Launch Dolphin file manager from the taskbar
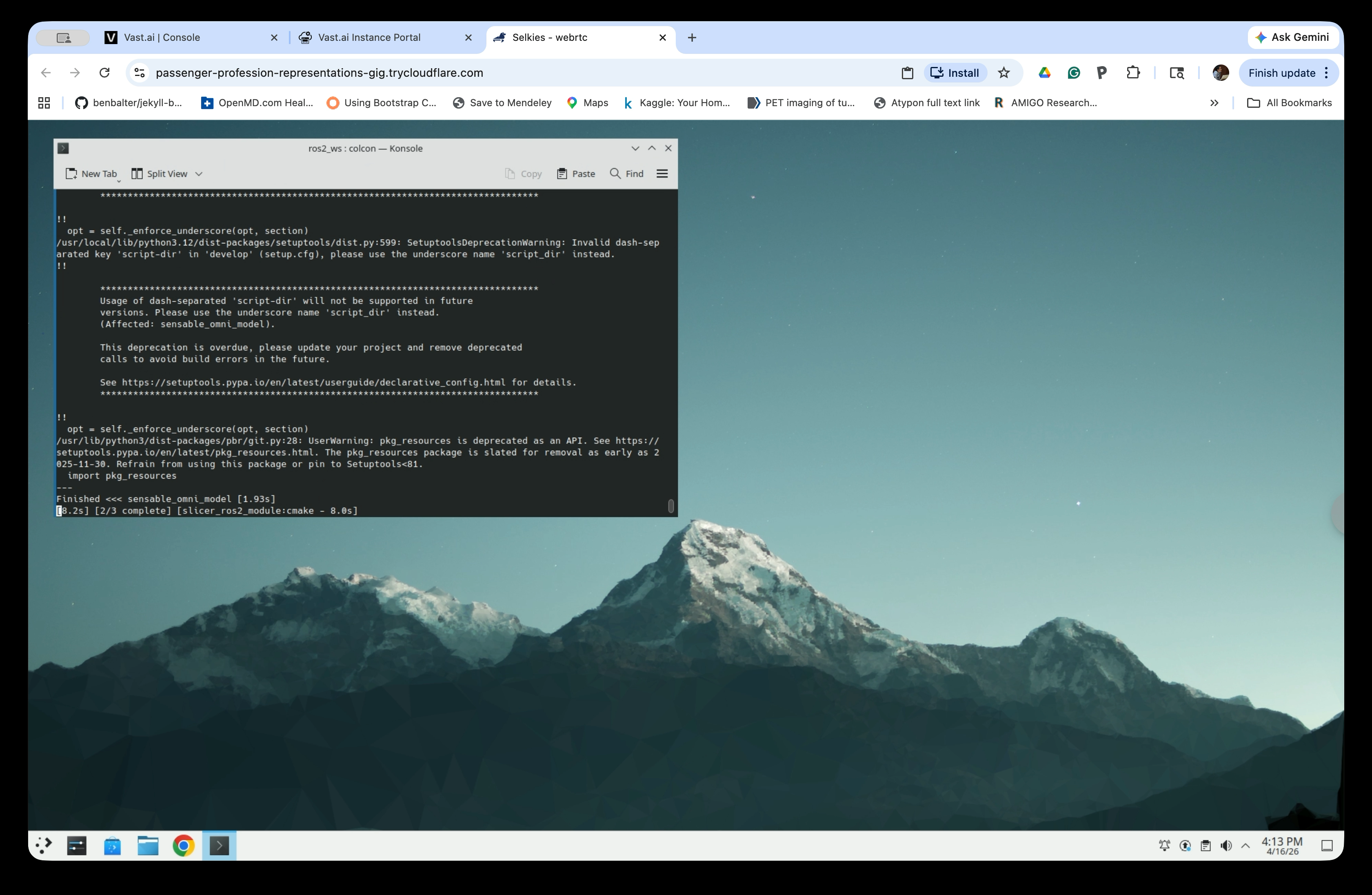 pos(148,846)
